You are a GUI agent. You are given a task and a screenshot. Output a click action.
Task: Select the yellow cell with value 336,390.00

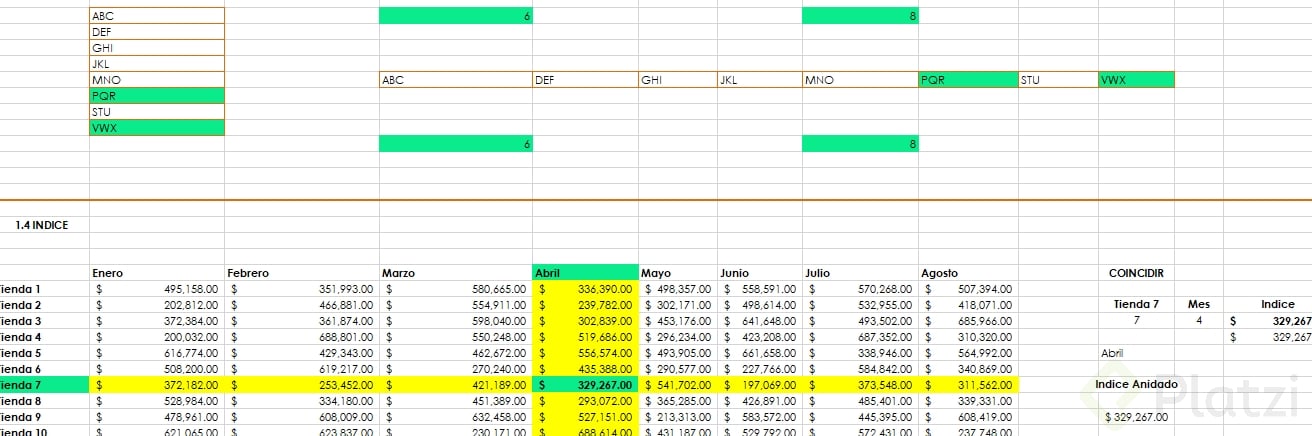pos(585,289)
